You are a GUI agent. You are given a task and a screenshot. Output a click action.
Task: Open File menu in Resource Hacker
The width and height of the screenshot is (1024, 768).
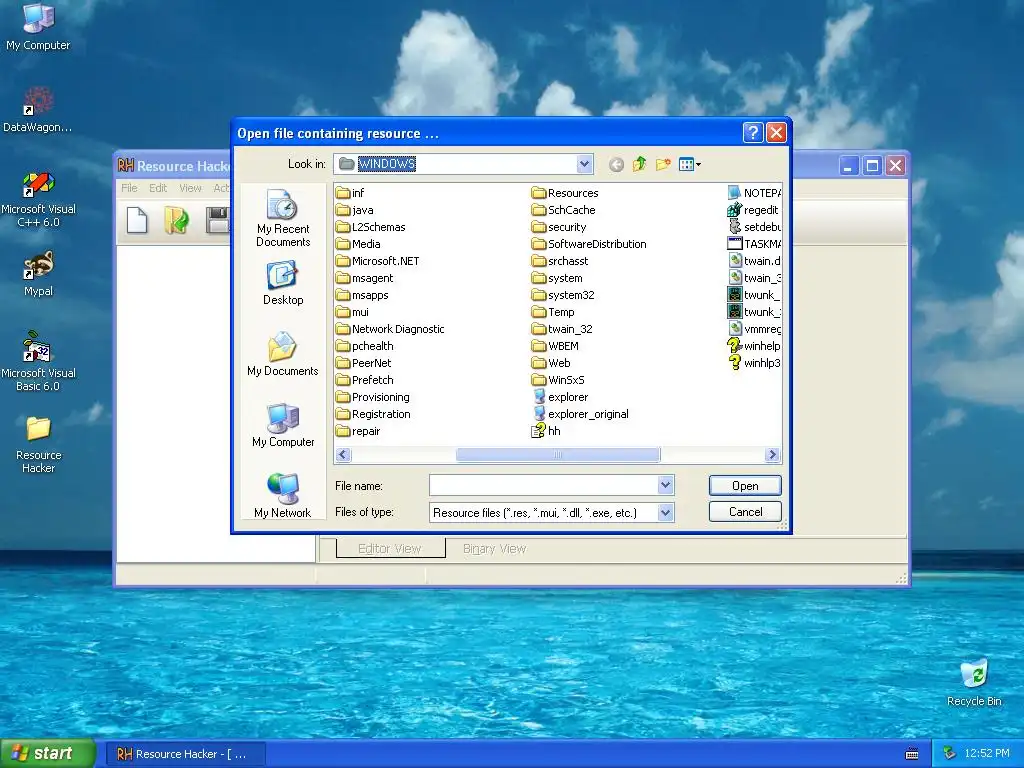(129, 188)
